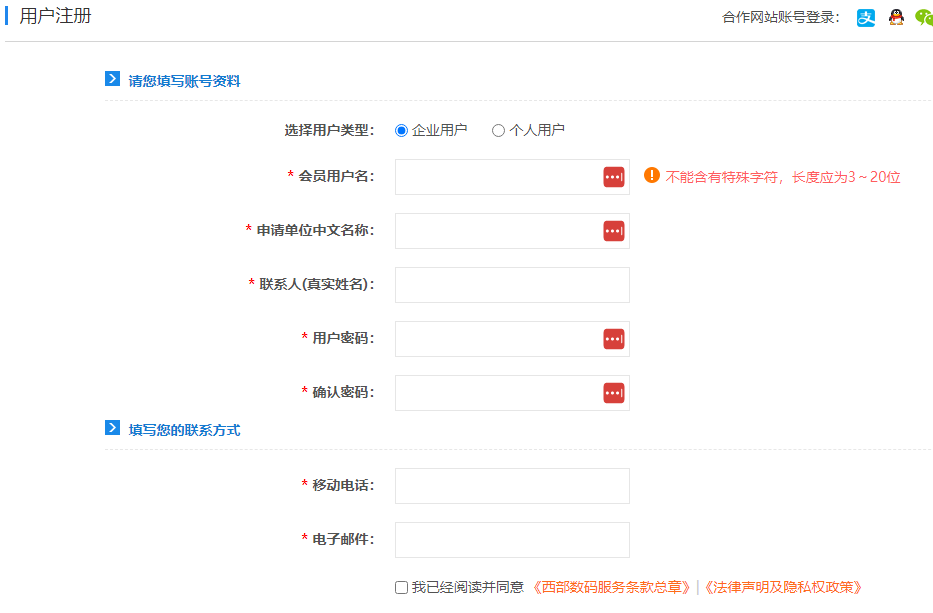Image resolution: width=933 pixels, height=613 pixels.
Task: Click password manager icon in 用户密码 field
Action: (x=613, y=339)
